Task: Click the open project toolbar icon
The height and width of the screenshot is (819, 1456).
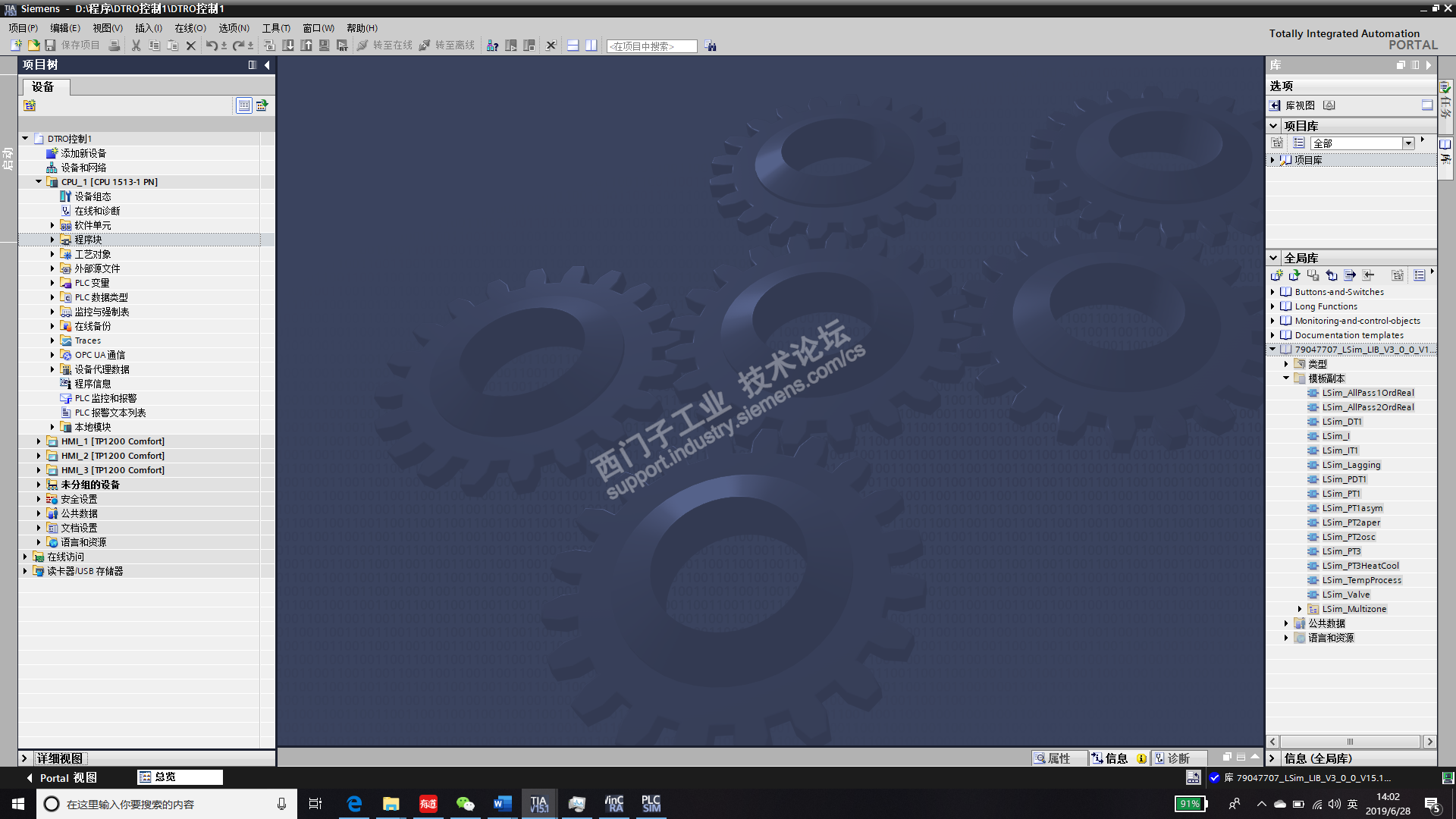Action: (x=33, y=45)
